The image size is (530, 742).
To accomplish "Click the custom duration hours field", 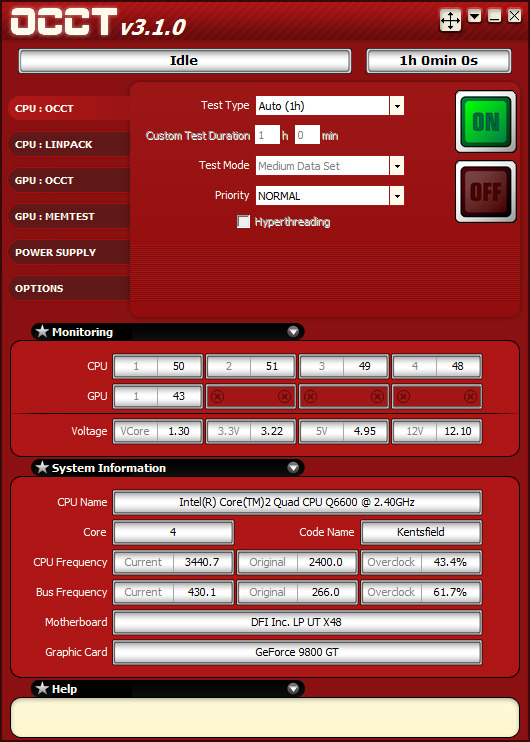I will pos(267,136).
